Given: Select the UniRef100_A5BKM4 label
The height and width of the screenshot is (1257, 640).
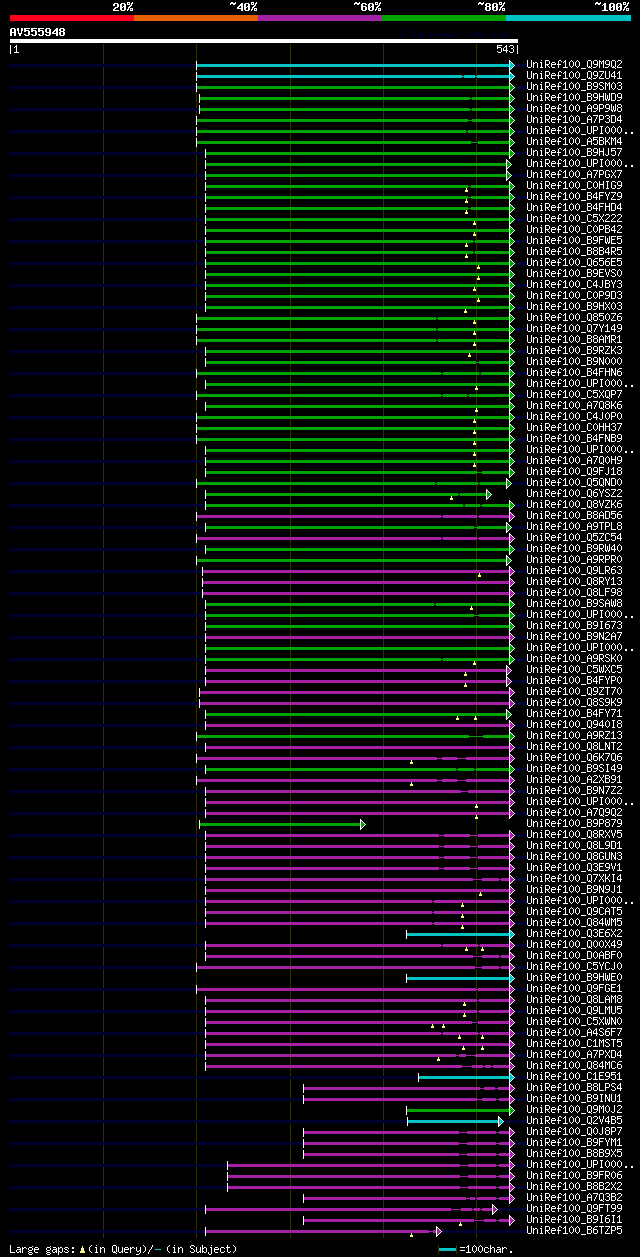Looking at the screenshot, I should pyautogui.click(x=574, y=141).
